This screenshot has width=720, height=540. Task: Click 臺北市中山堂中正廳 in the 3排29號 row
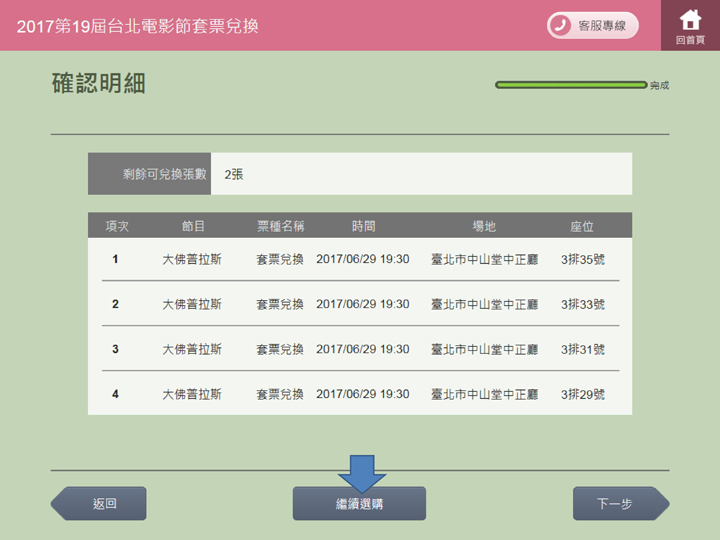click(484, 394)
